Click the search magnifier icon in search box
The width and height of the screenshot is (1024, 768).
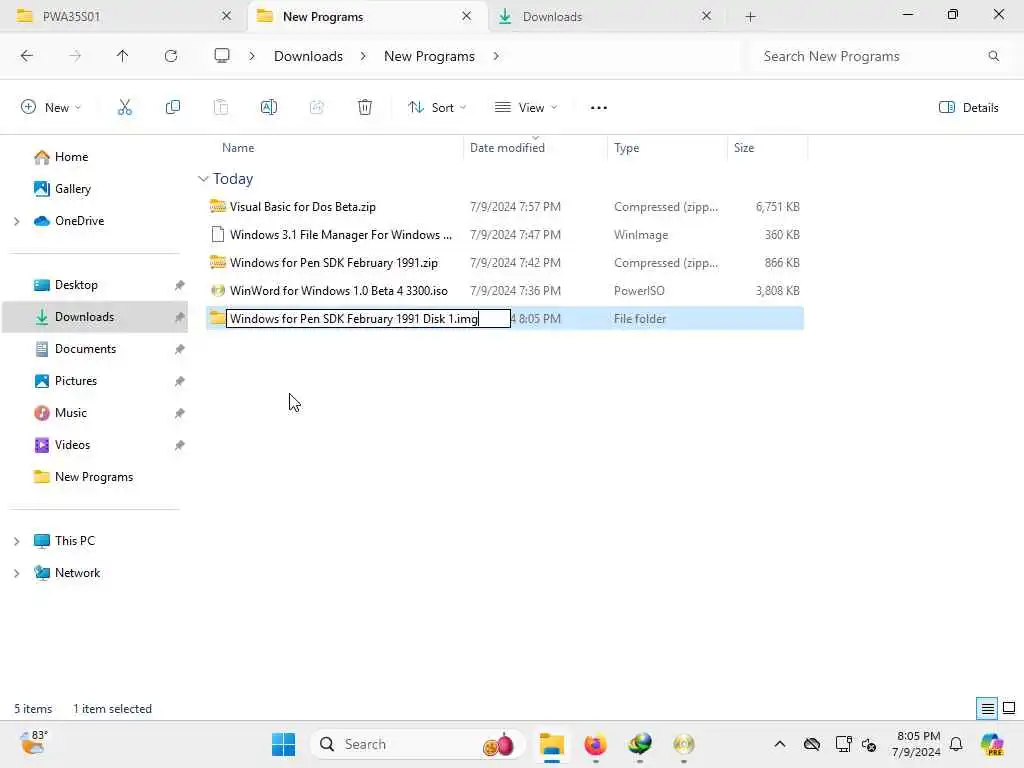pyautogui.click(x=994, y=56)
